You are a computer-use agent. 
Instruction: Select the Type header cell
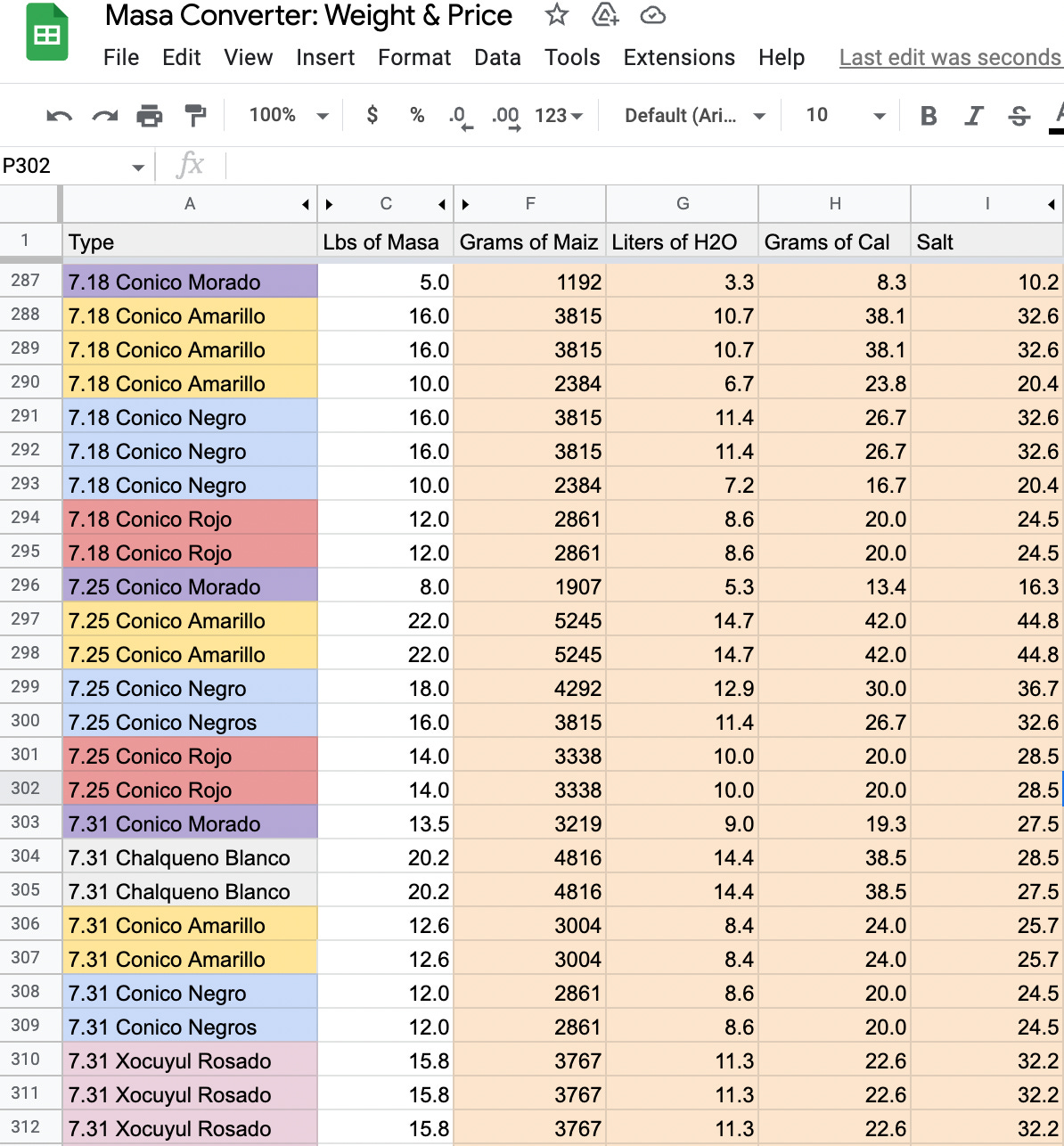point(190,242)
